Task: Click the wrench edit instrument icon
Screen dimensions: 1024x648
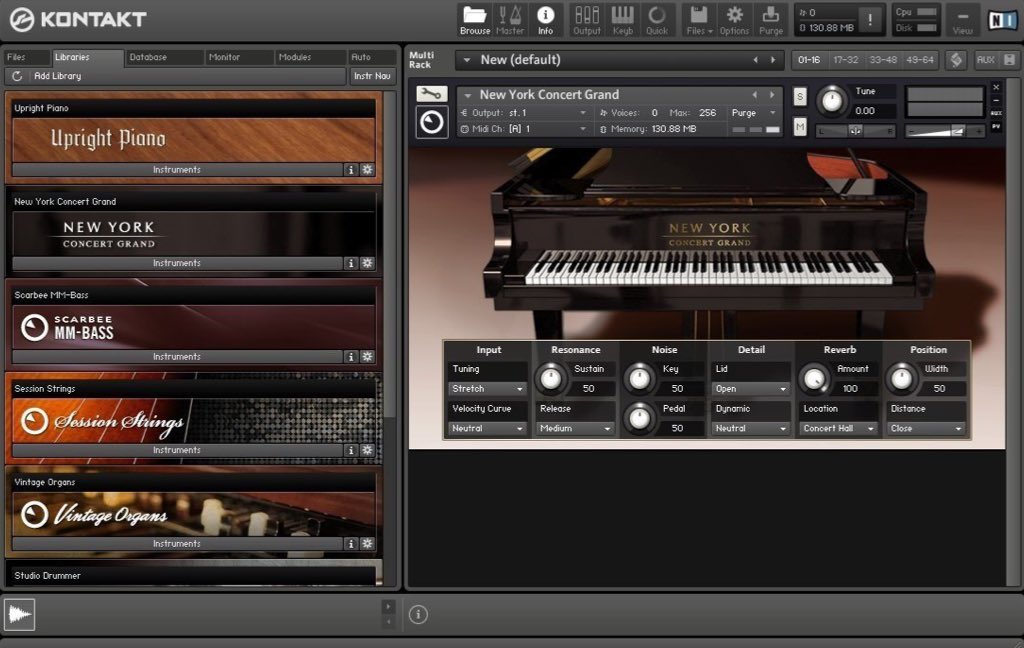Action: 432,94
